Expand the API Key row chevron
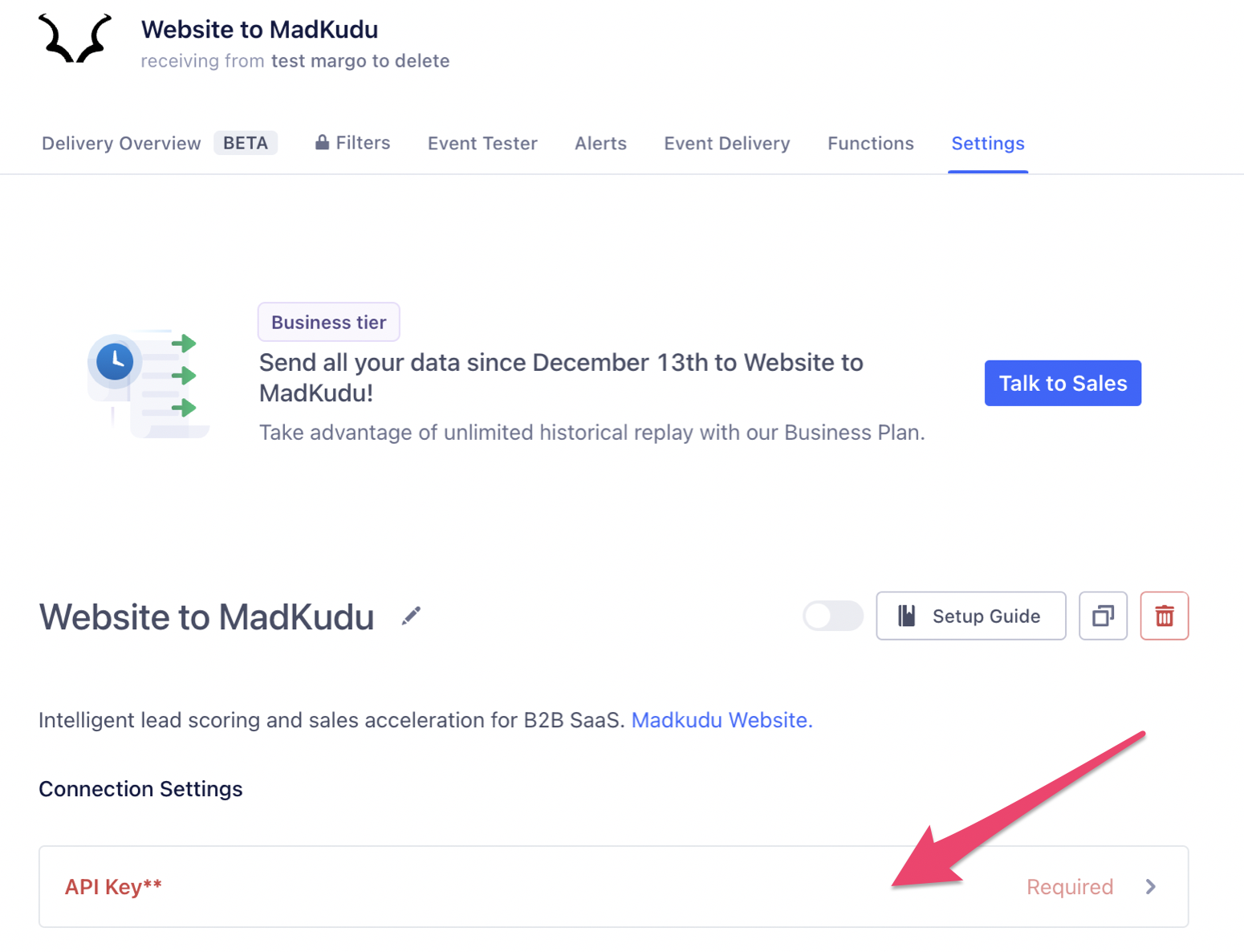 click(x=1151, y=886)
